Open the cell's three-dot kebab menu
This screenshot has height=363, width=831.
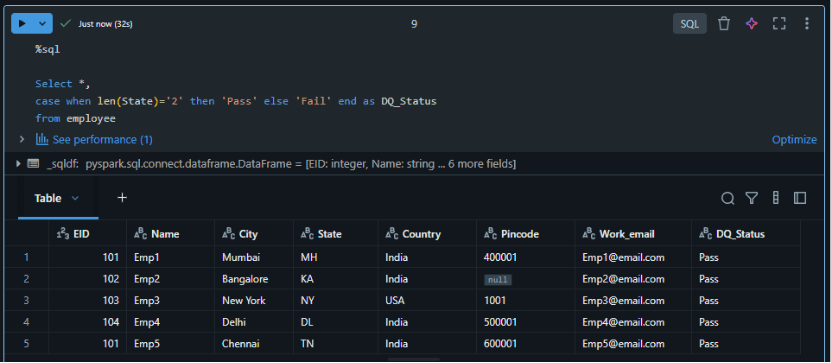click(x=807, y=23)
